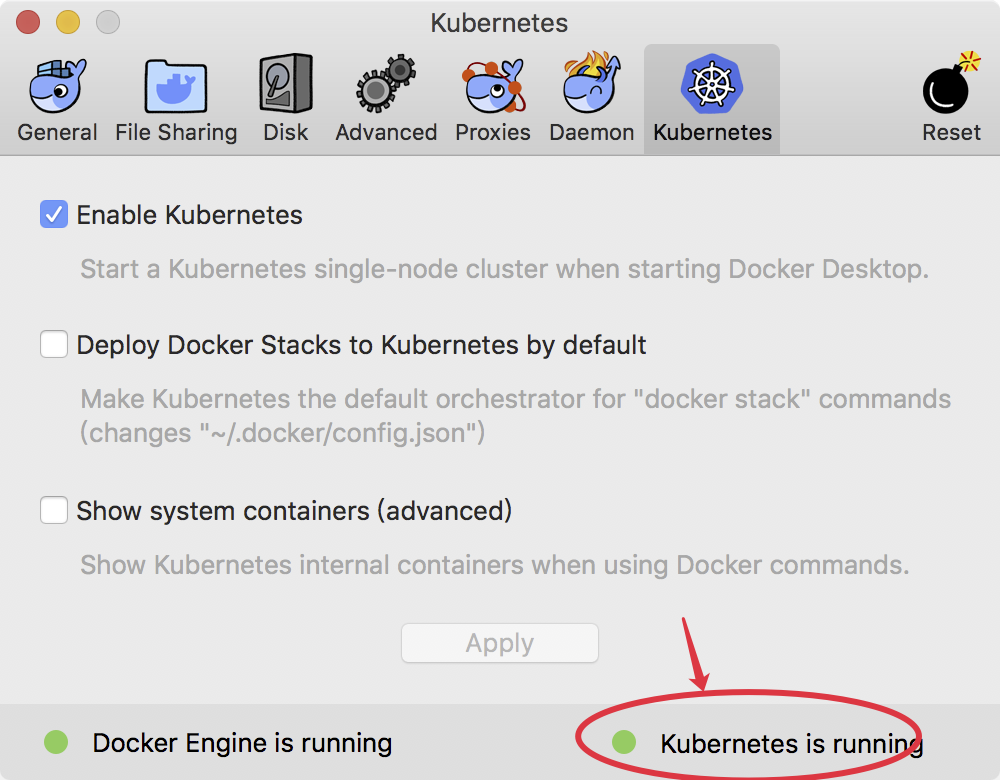
Task: Open Advanced gears icon
Action: [386, 84]
